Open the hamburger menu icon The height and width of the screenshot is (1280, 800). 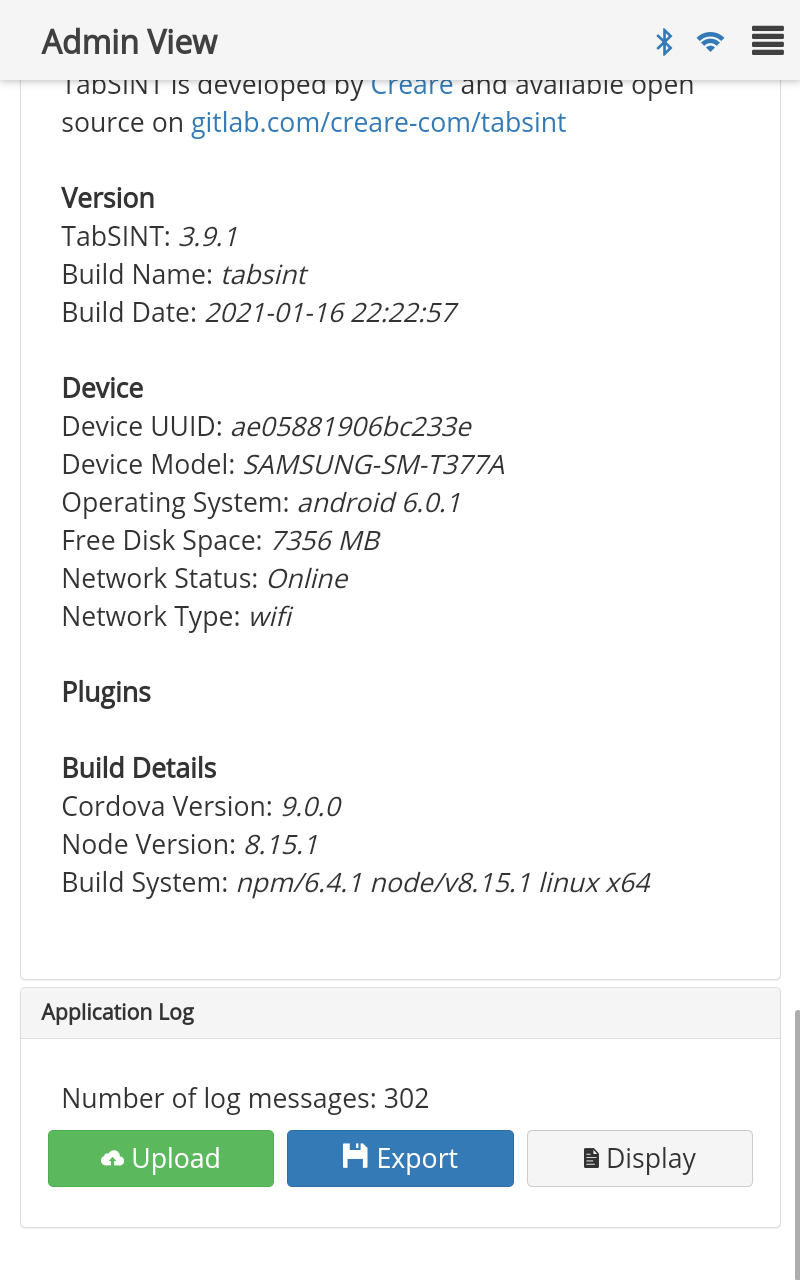[x=767, y=42]
